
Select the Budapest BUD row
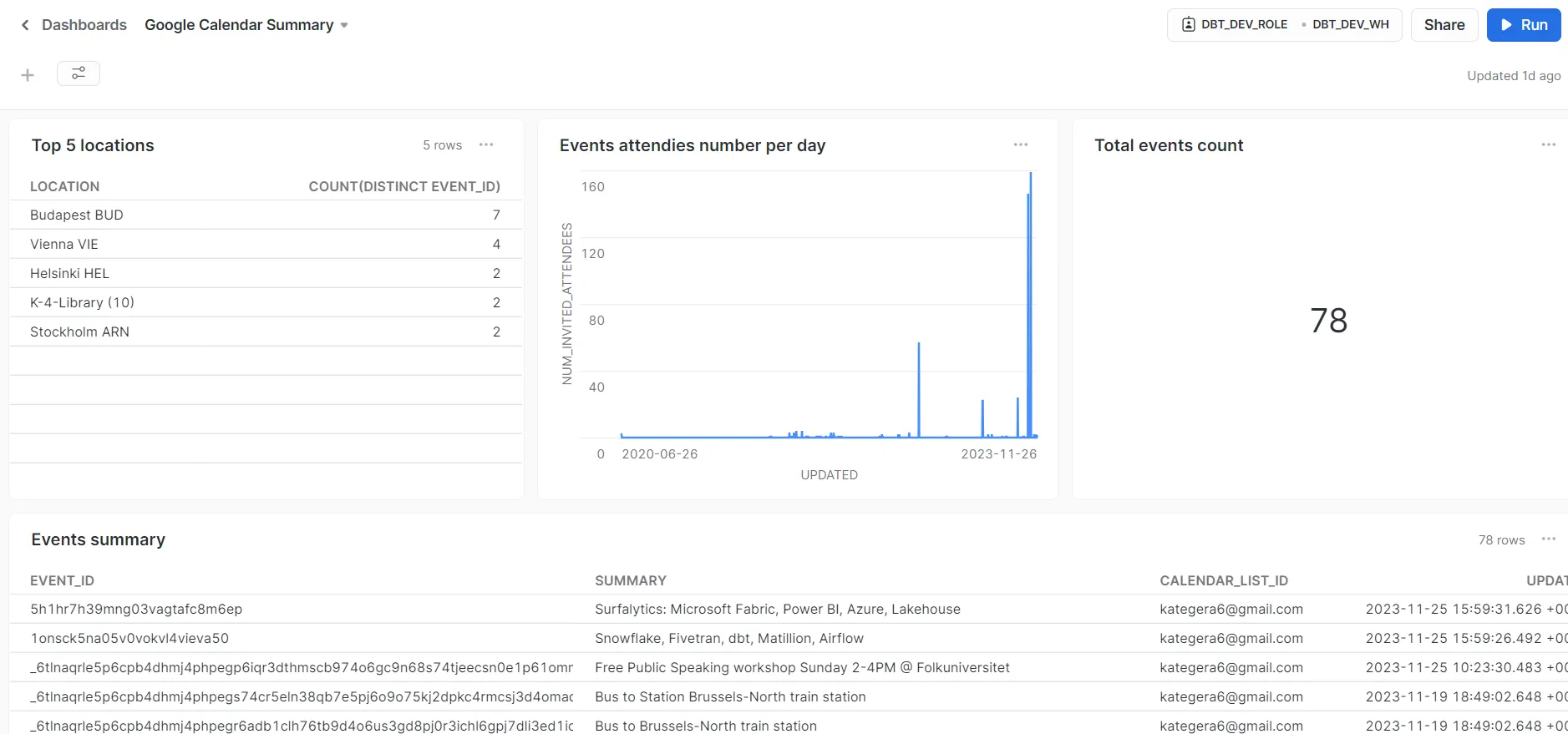click(x=266, y=215)
